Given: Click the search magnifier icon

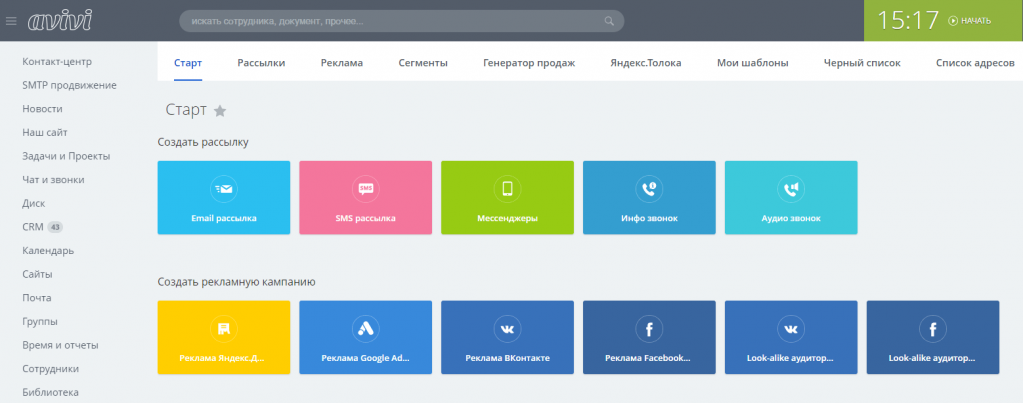Looking at the screenshot, I should point(609,21).
